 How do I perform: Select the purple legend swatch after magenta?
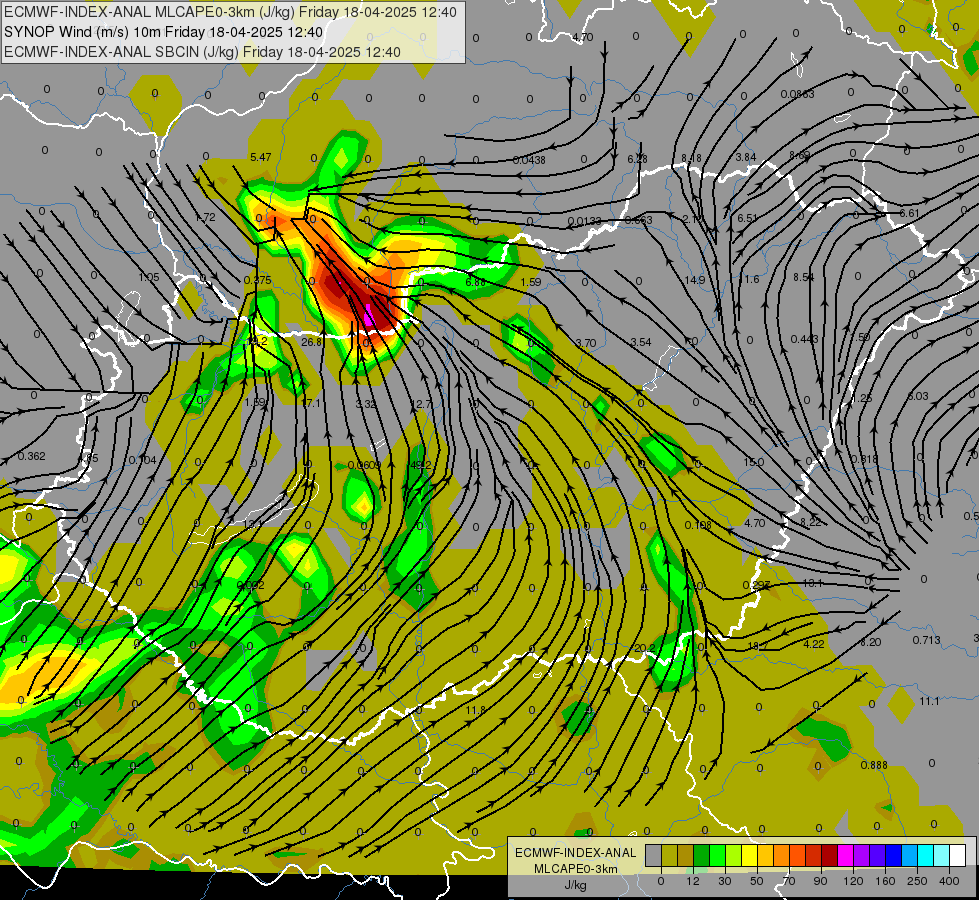tap(862, 856)
